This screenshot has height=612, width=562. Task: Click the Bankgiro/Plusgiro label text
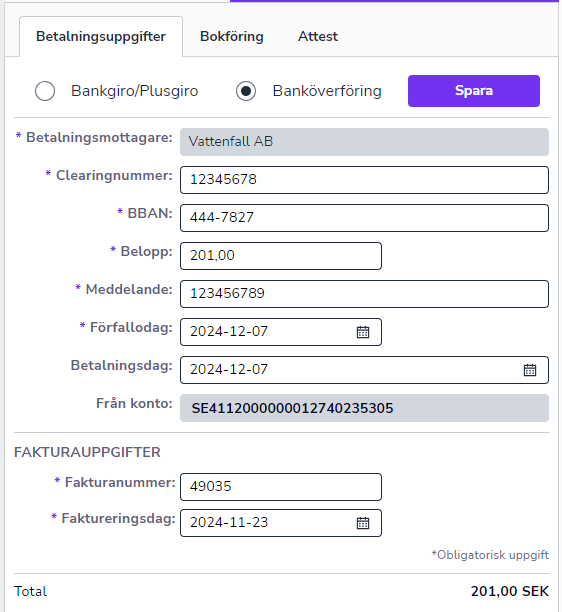[x=135, y=91]
